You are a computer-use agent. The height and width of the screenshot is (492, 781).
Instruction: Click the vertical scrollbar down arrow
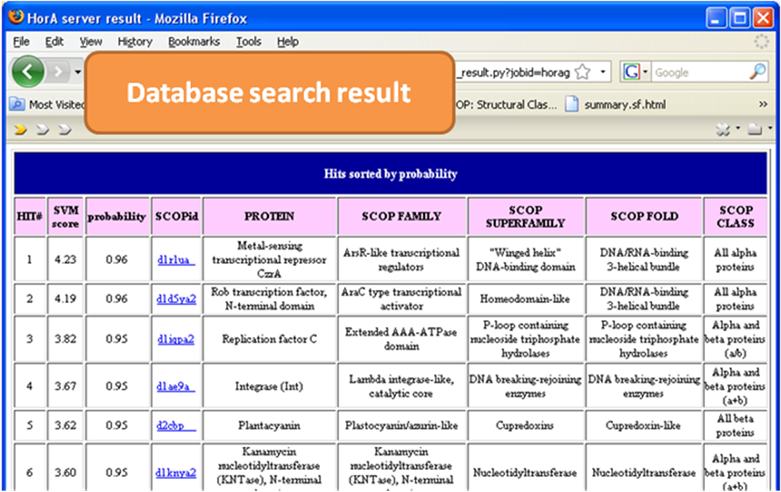coord(774,484)
